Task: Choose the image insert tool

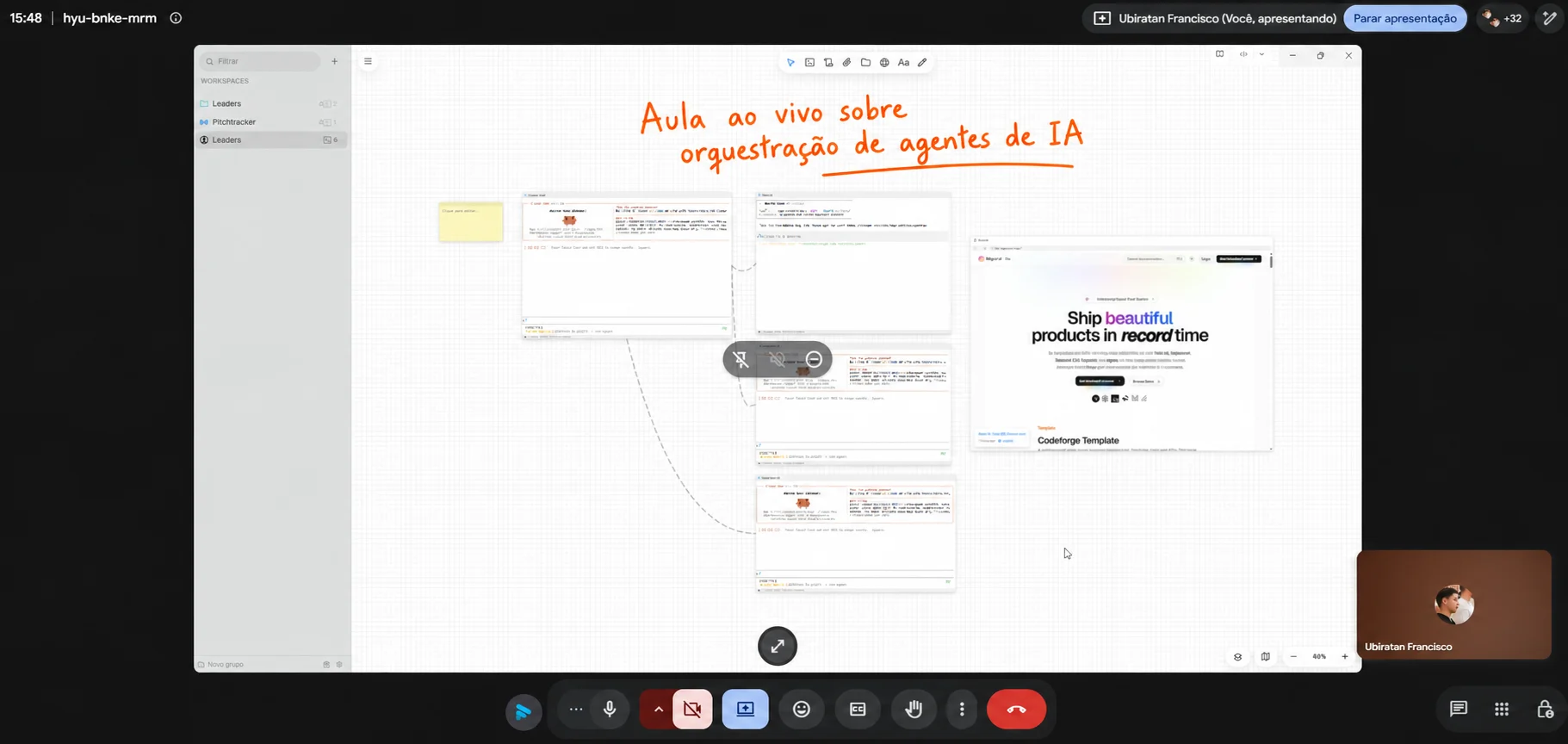Action: click(x=809, y=63)
